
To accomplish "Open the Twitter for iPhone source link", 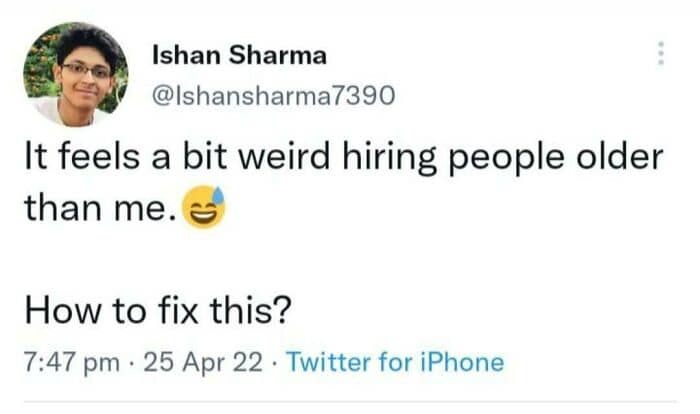I will tap(395, 361).
